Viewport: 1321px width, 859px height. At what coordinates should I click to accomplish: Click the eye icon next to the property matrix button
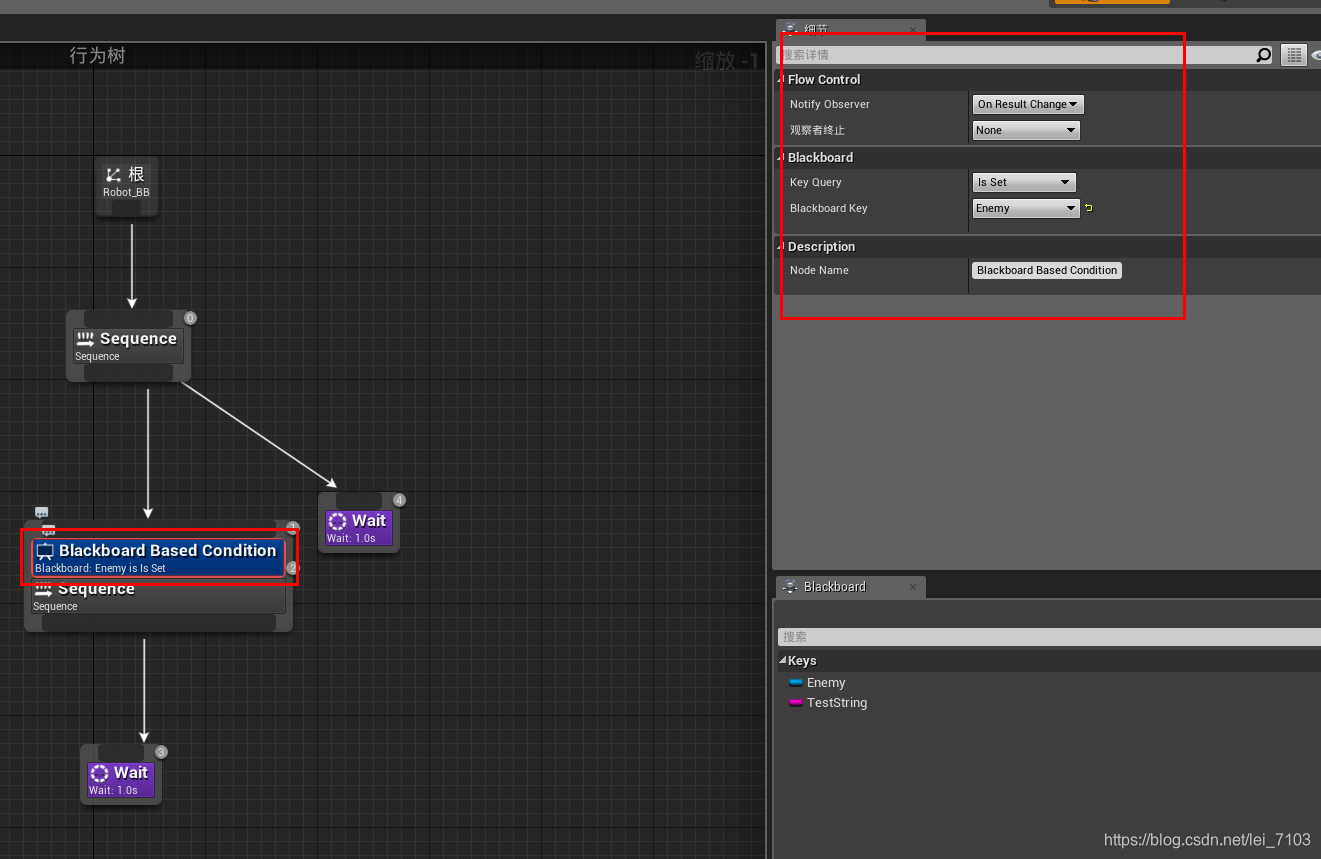[1315, 55]
